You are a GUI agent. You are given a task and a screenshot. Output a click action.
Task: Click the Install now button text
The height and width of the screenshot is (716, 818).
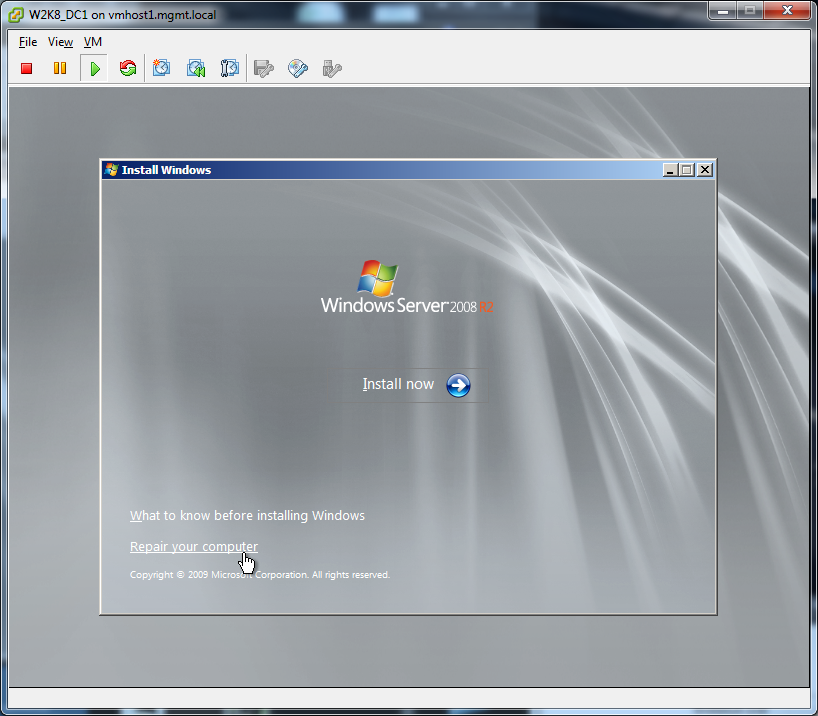[x=398, y=384]
